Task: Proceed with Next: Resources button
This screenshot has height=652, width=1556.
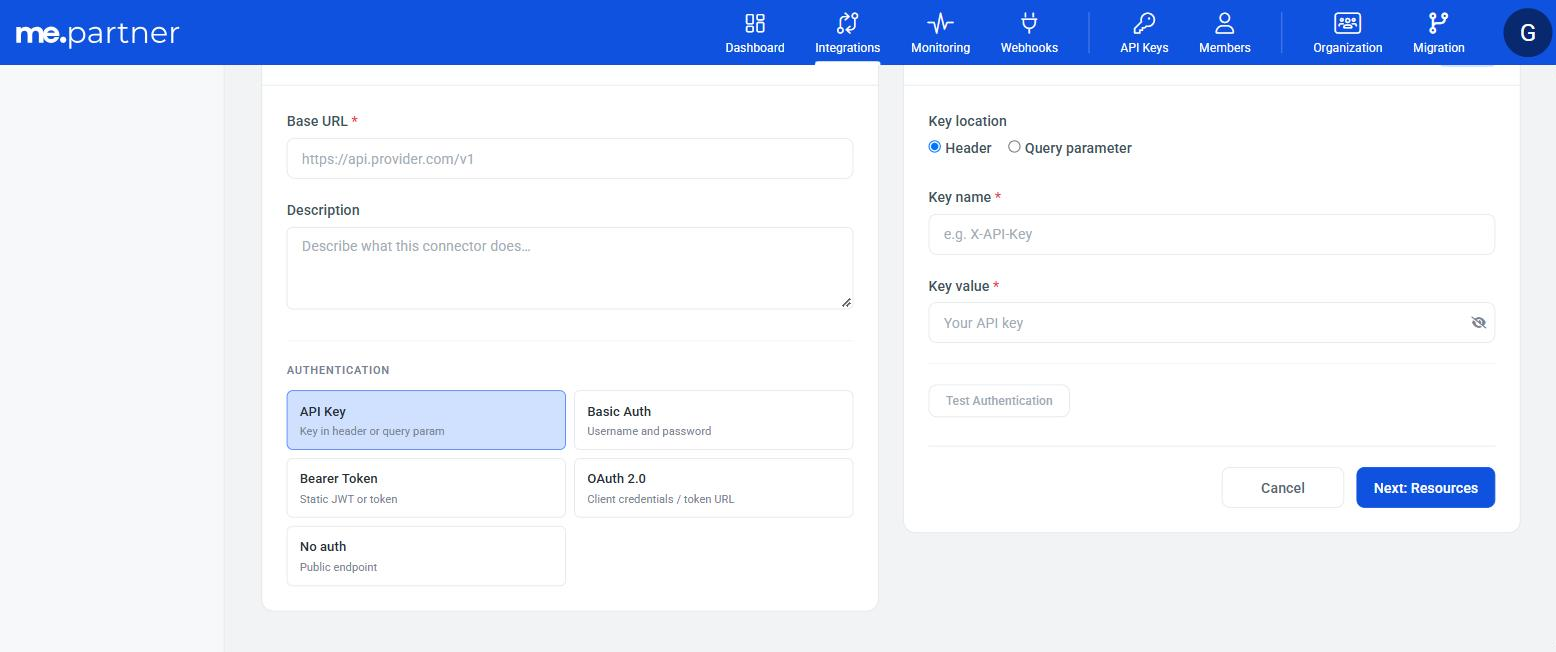Action: point(1425,488)
